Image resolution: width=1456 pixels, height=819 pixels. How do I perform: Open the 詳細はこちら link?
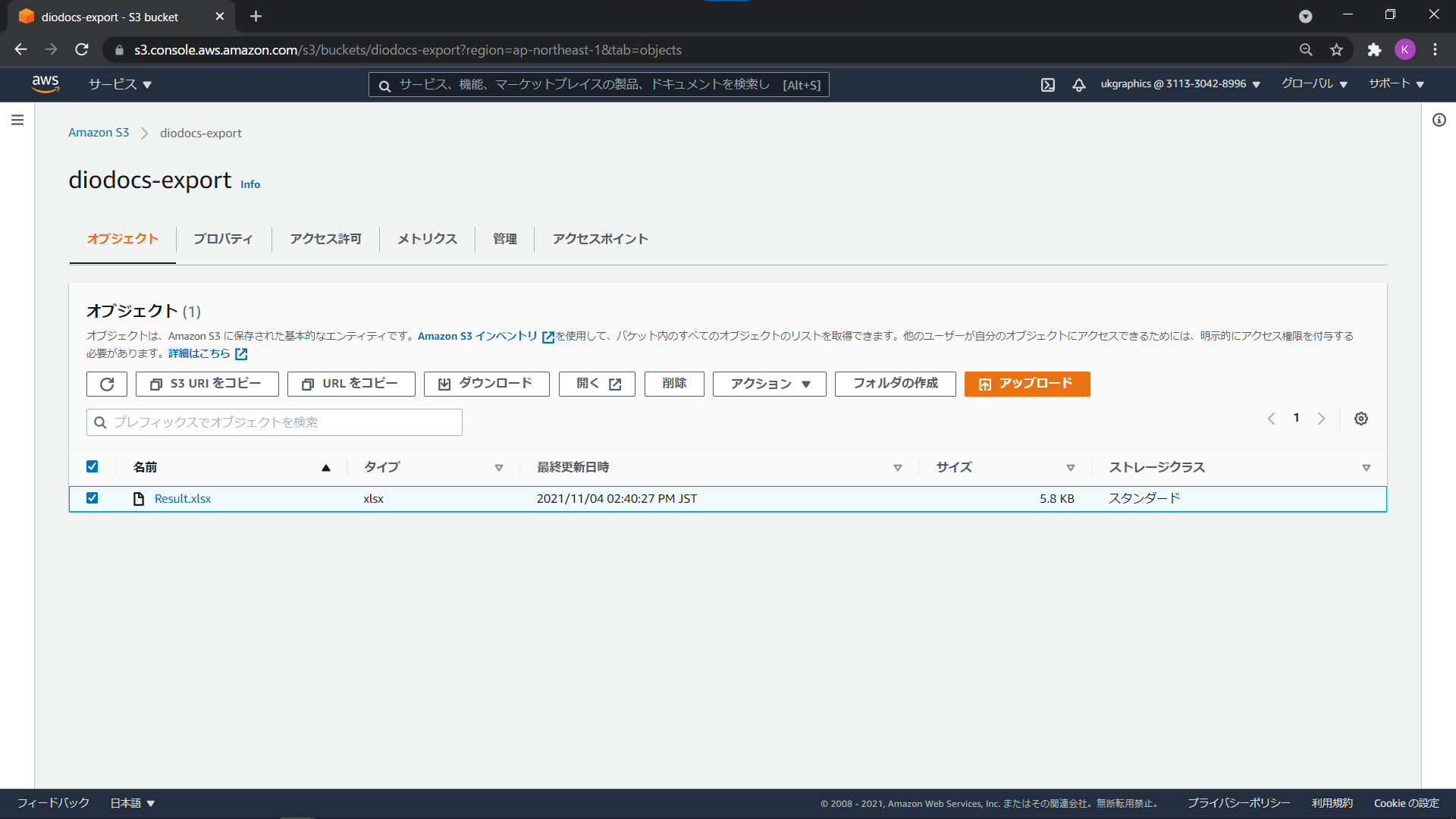208,353
